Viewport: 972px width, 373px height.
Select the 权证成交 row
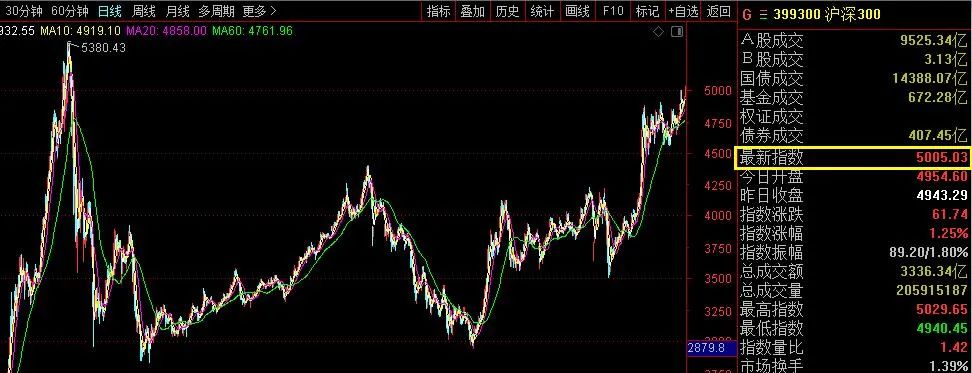[854, 116]
